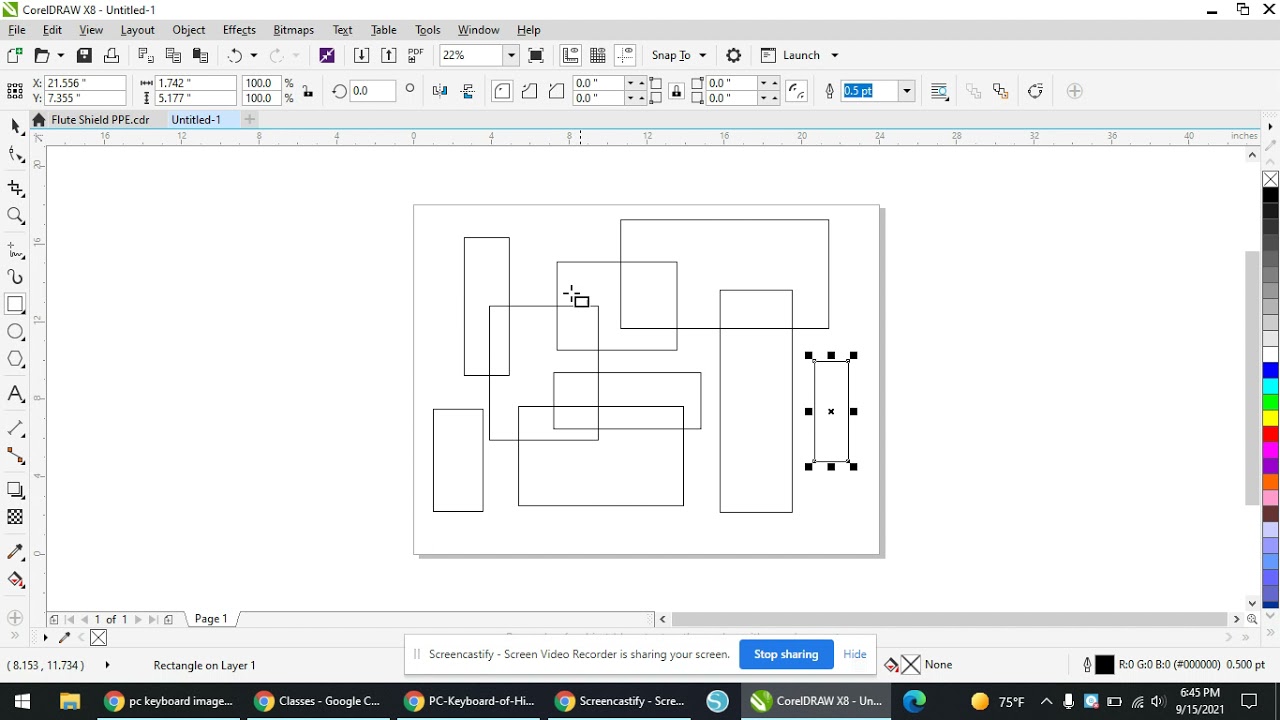
Task: Click the Export icon
Action: (389, 55)
